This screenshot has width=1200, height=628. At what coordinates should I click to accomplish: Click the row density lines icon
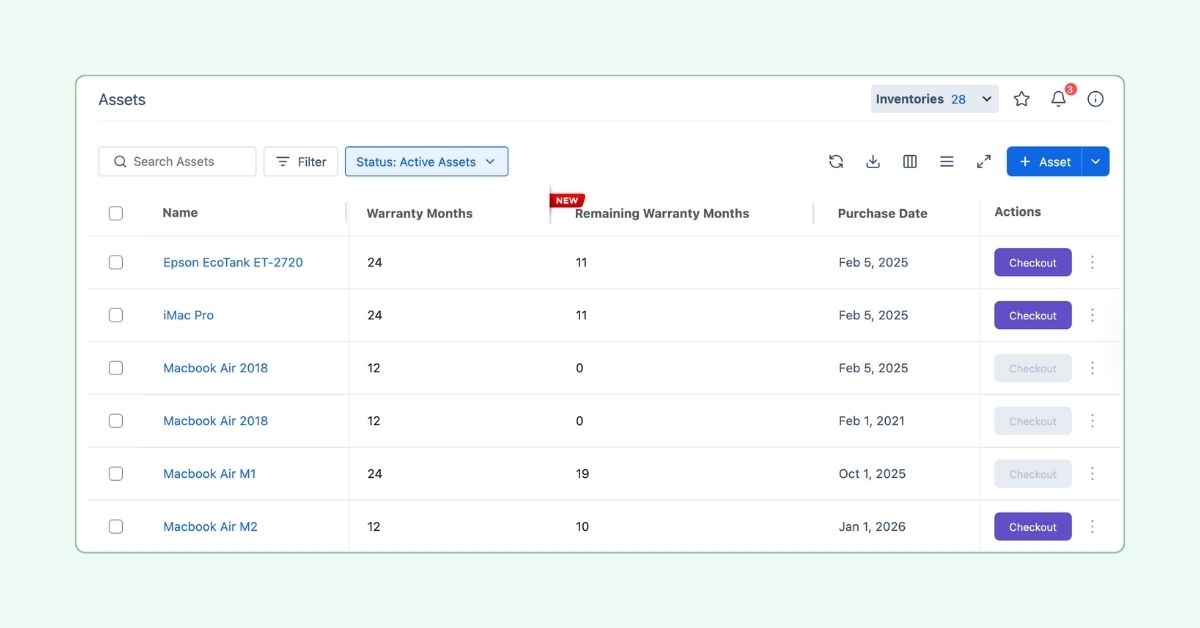947,162
